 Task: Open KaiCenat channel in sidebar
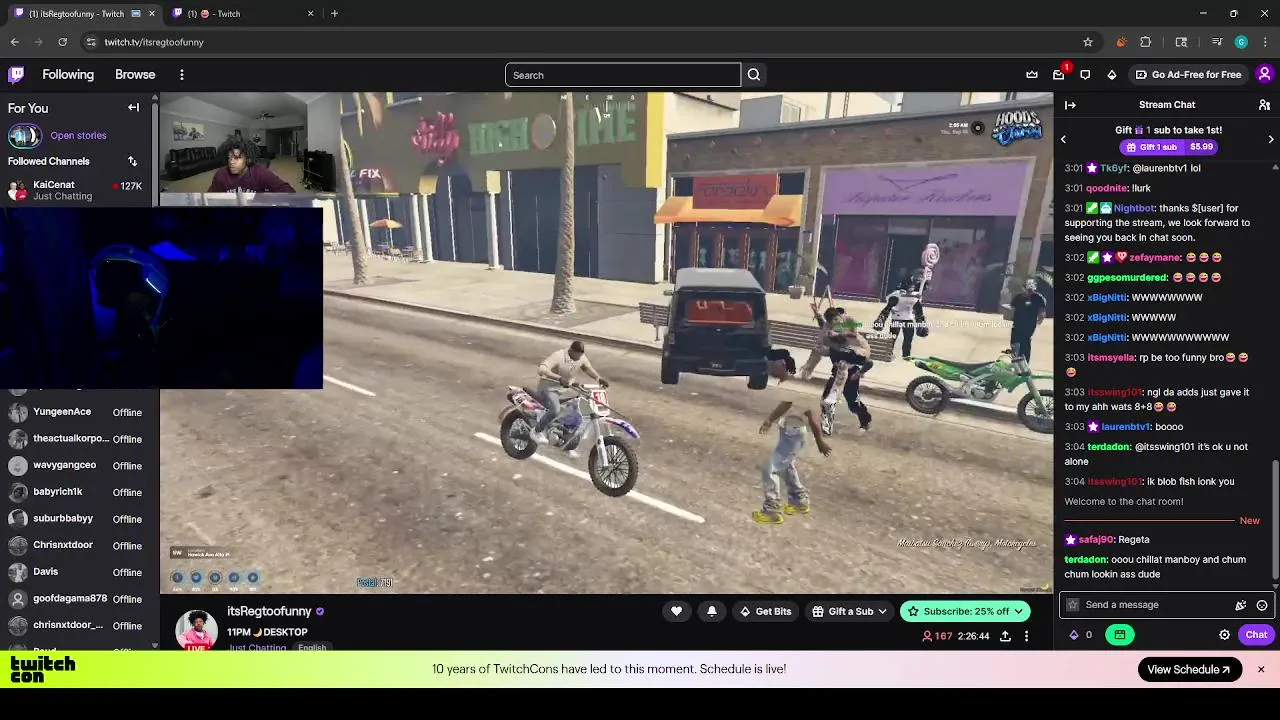[78, 190]
